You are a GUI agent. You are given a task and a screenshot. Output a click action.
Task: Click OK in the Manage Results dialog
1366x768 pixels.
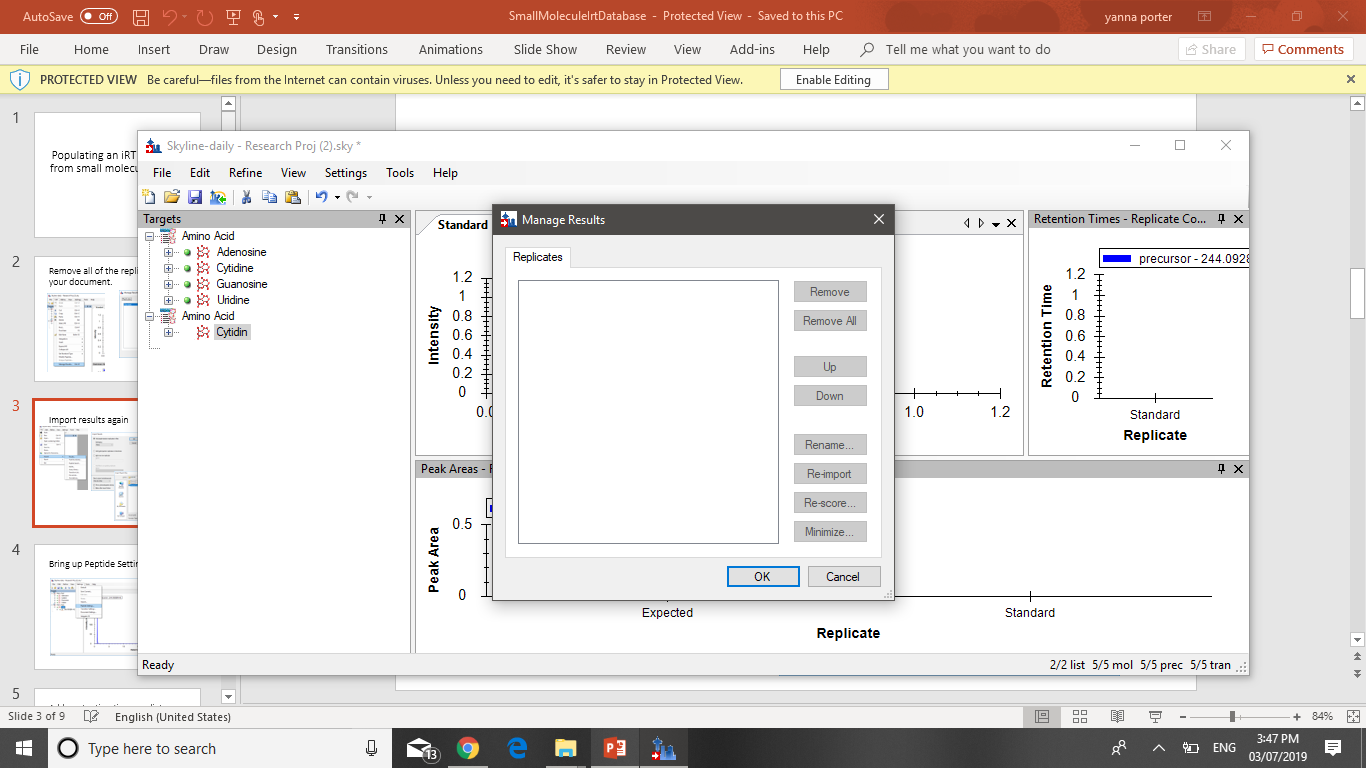[762, 576]
